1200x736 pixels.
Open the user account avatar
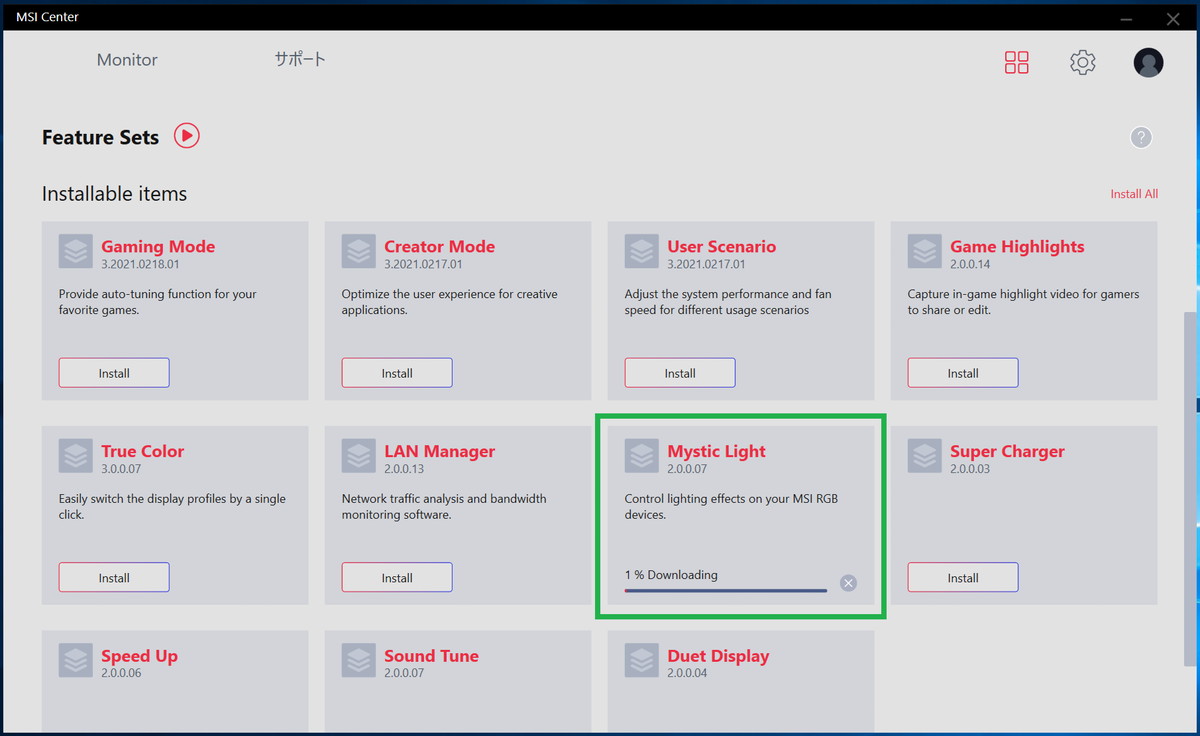click(x=1148, y=62)
